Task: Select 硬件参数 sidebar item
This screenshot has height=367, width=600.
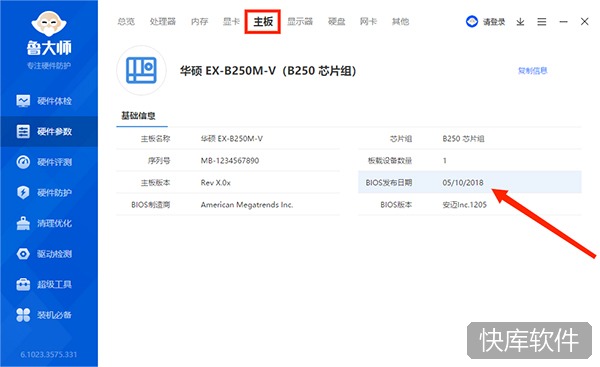Action: pyautogui.click(x=49, y=132)
